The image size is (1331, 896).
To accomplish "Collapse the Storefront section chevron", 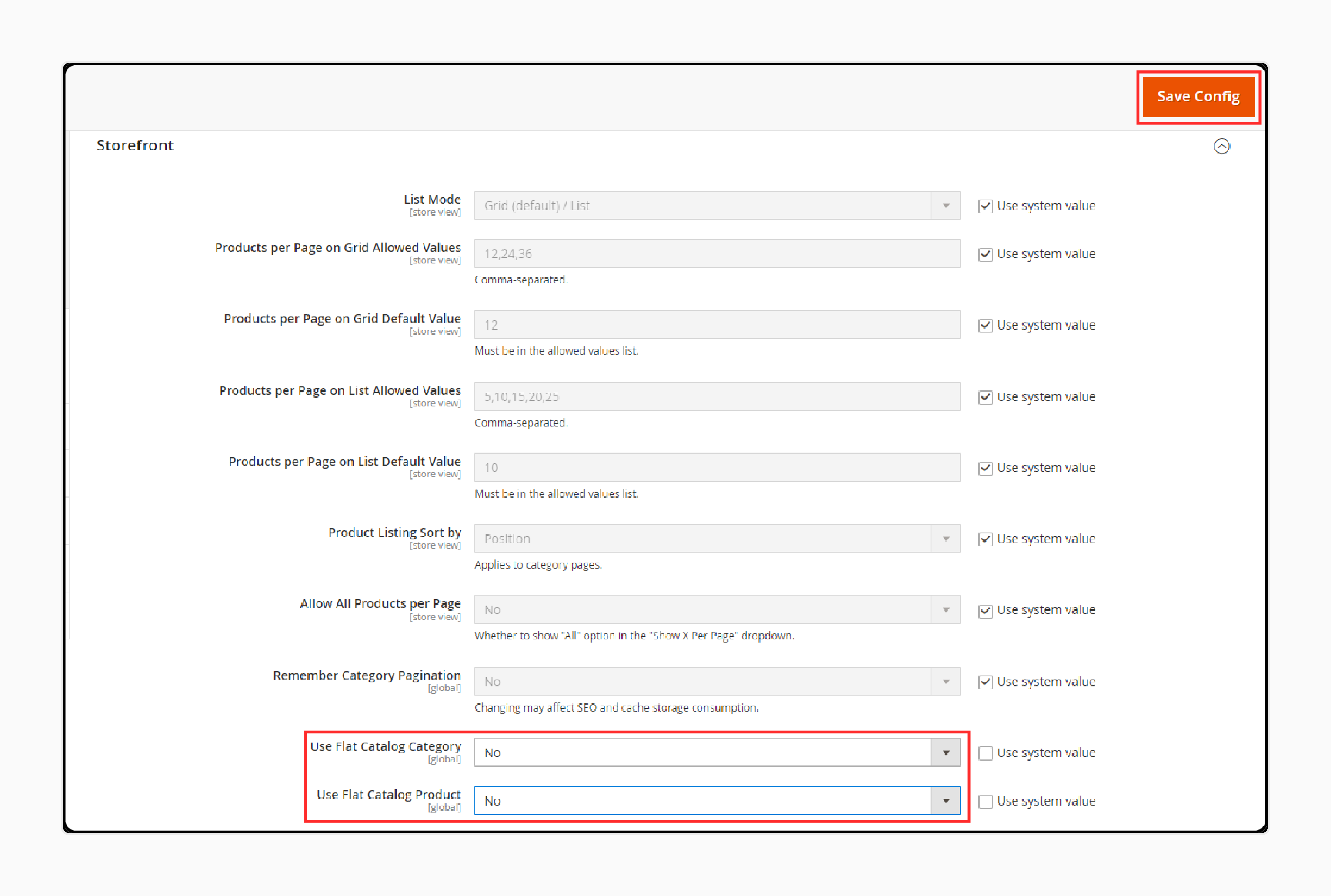I will click(x=1222, y=146).
